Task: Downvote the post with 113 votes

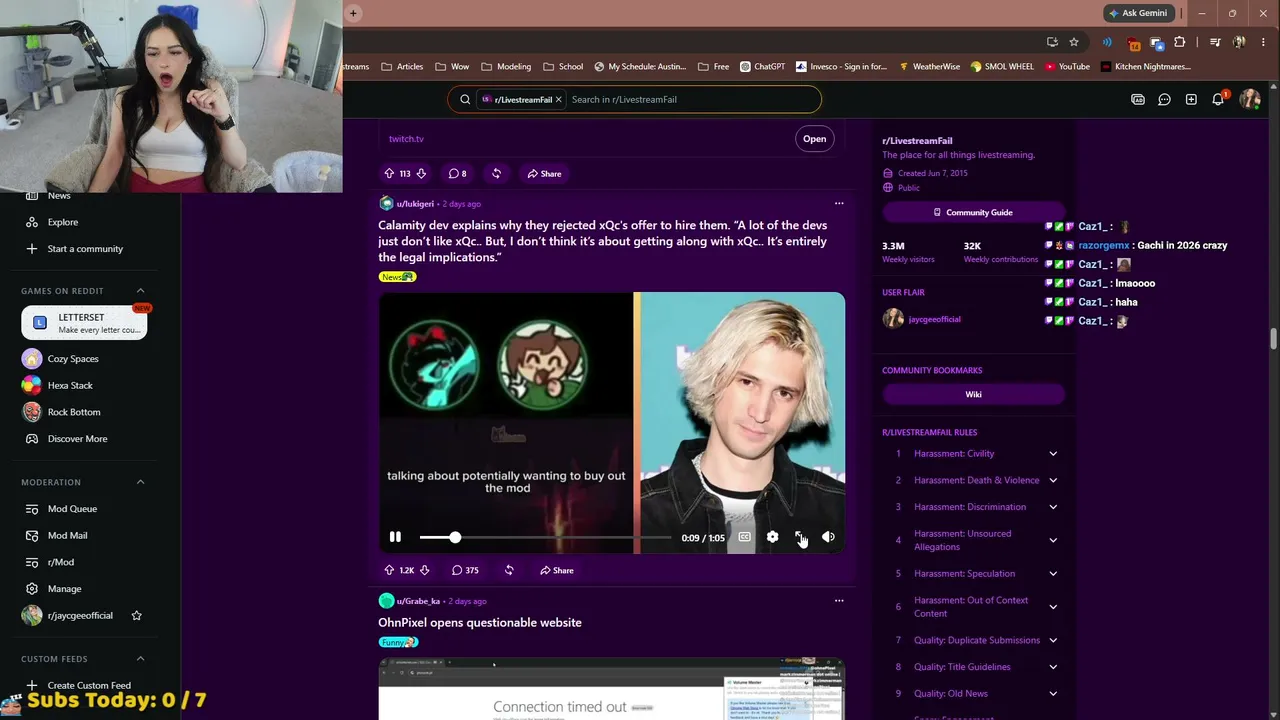Action: point(421,173)
